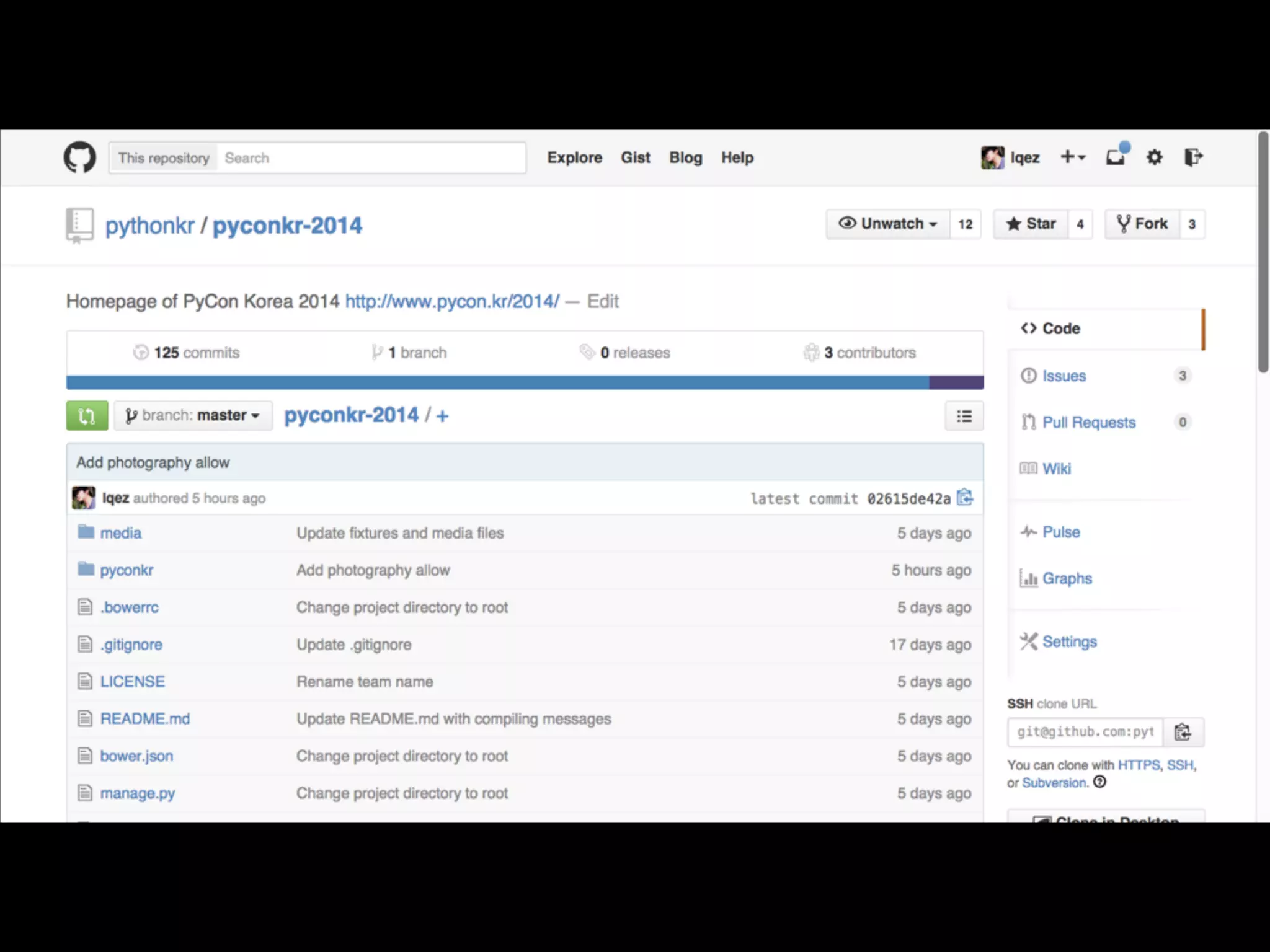Image resolution: width=1270 pixels, height=952 pixels.
Task: Click the repository search field
Action: click(372, 158)
